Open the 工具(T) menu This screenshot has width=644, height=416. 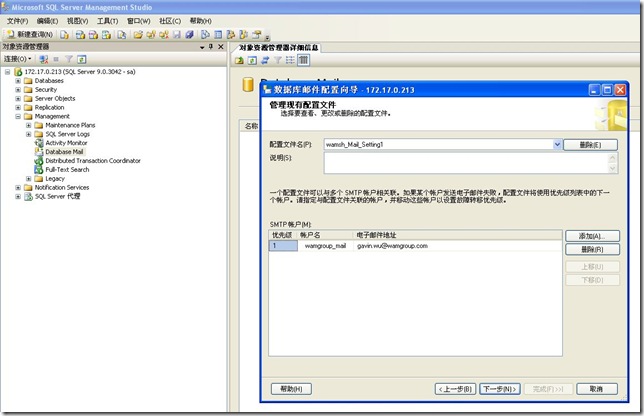tap(108, 21)
